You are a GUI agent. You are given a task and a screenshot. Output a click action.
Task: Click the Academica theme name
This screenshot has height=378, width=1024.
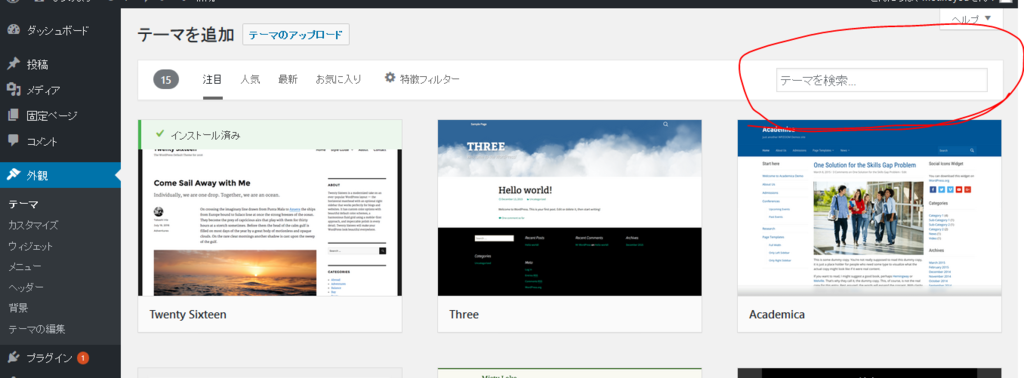coord(776,314)
